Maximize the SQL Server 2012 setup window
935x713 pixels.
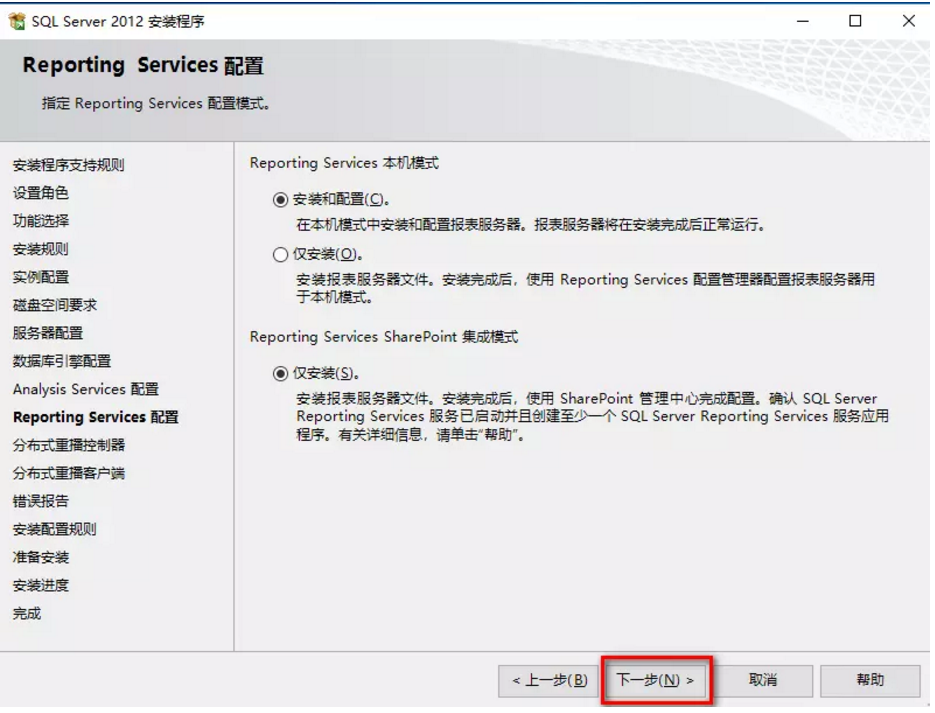pyautogui.click(x=855, y=21)
